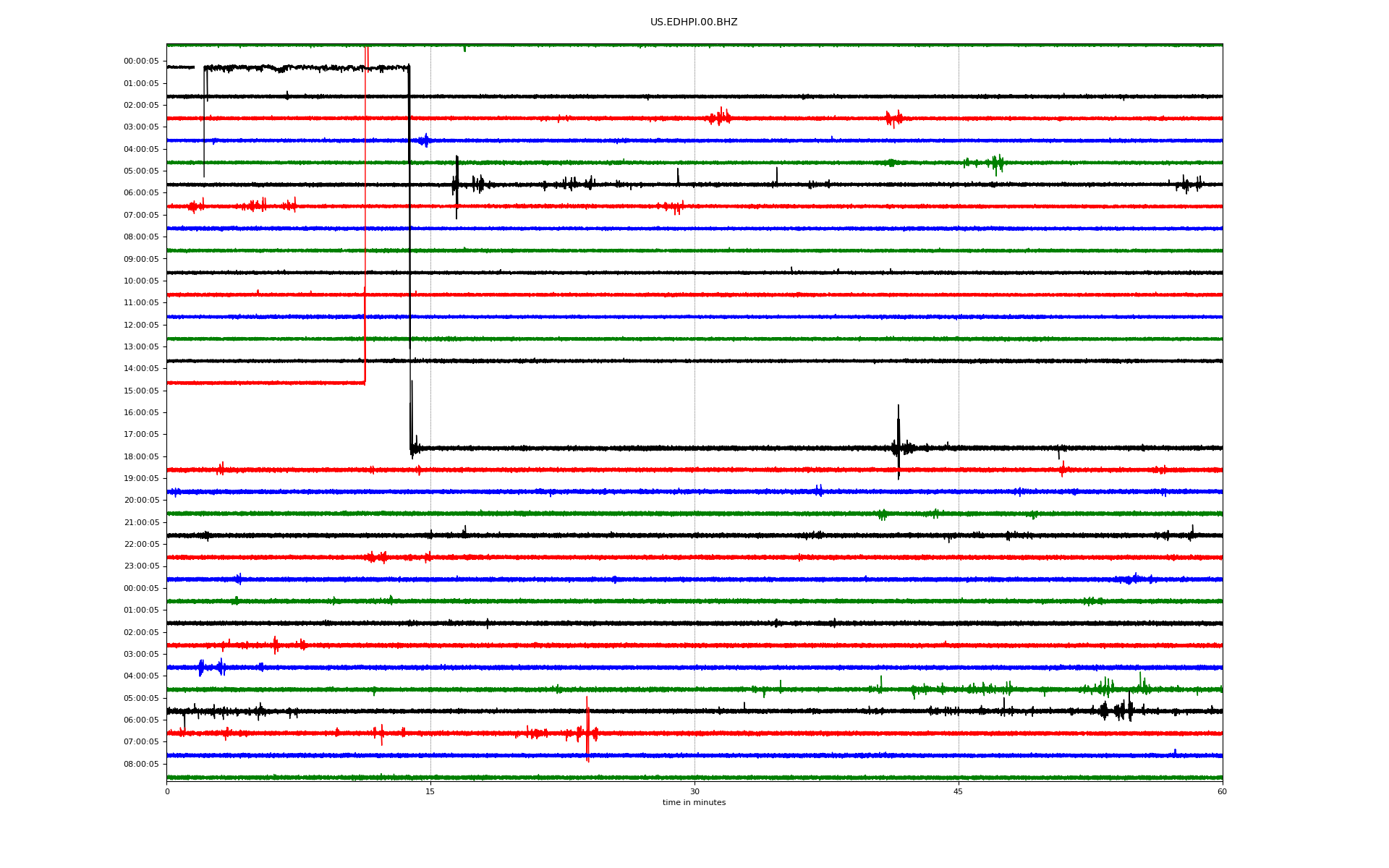Image resolution: width=1389 pixels, height=868 pixels.
Task: Click the plot title US.EDHPI.00.BHZ
Action: coord(694,22)
